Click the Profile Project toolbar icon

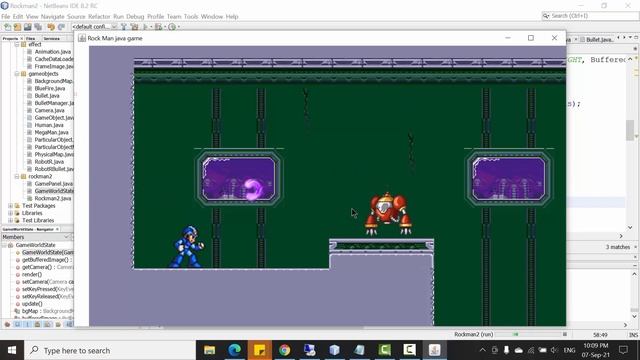click(x=172, y=27)
